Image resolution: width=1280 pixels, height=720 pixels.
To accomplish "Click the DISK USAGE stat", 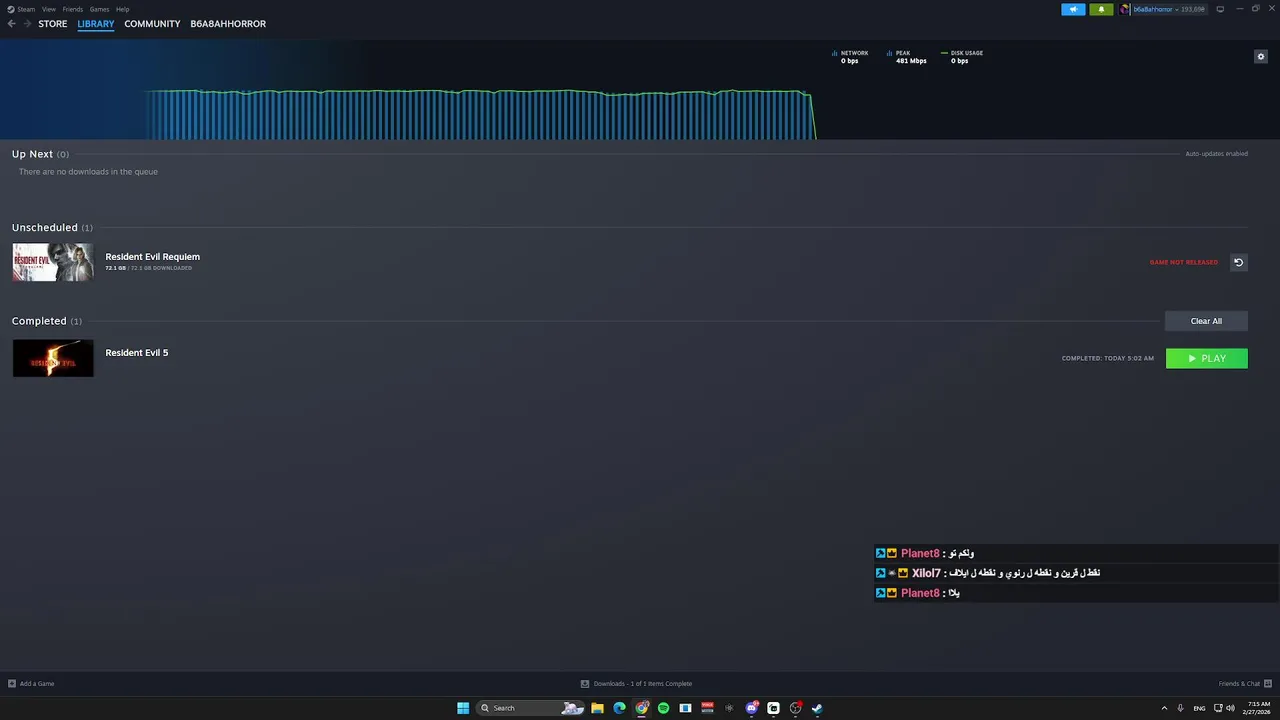I will pos(962,57).
